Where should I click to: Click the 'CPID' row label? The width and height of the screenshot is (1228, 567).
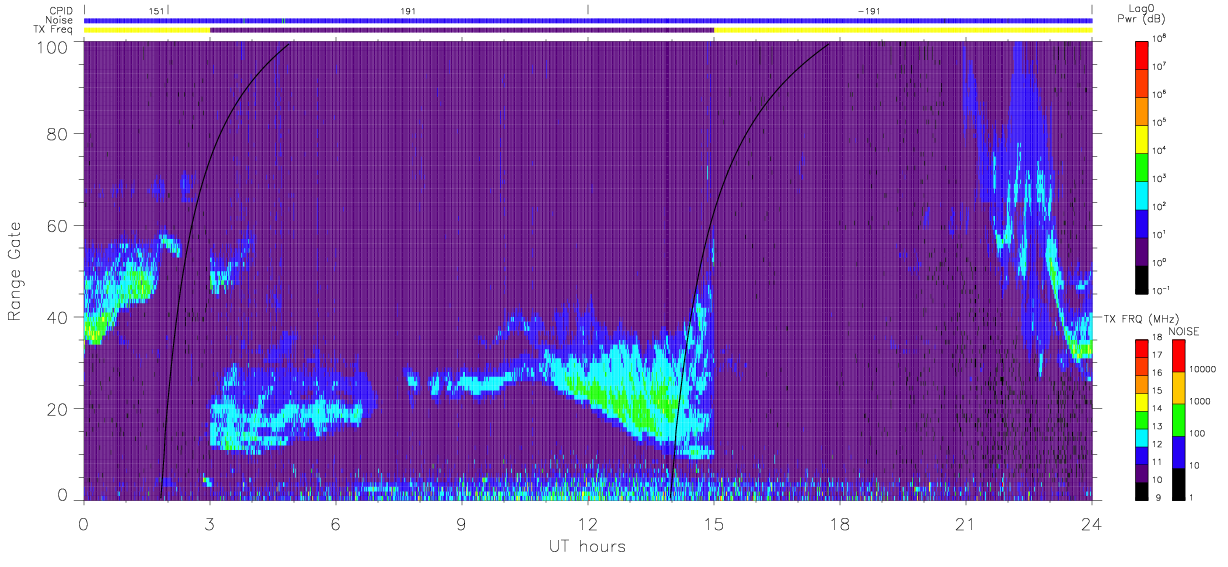click(x=60, y=11)
